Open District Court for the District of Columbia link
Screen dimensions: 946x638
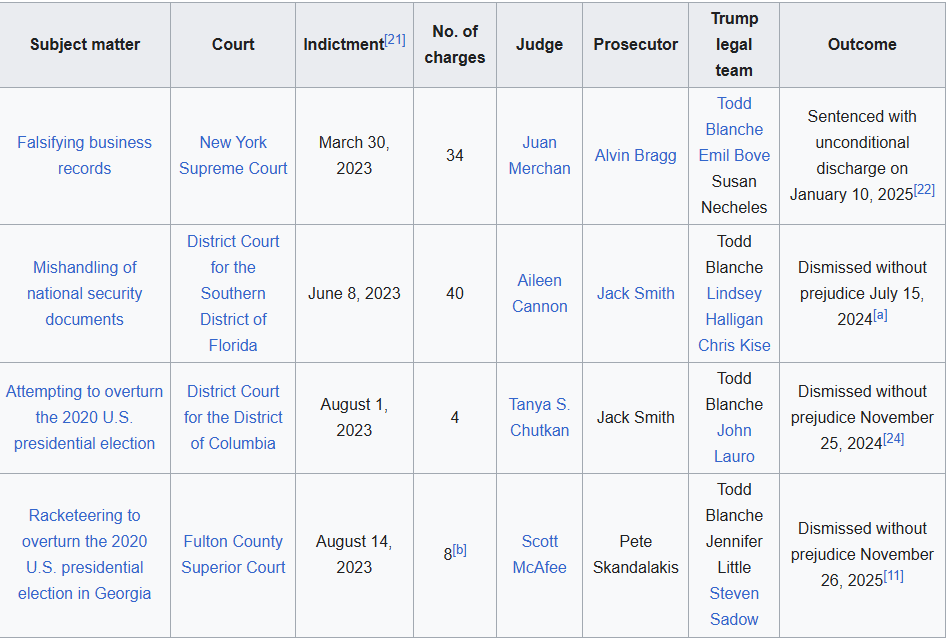[233, 417]
